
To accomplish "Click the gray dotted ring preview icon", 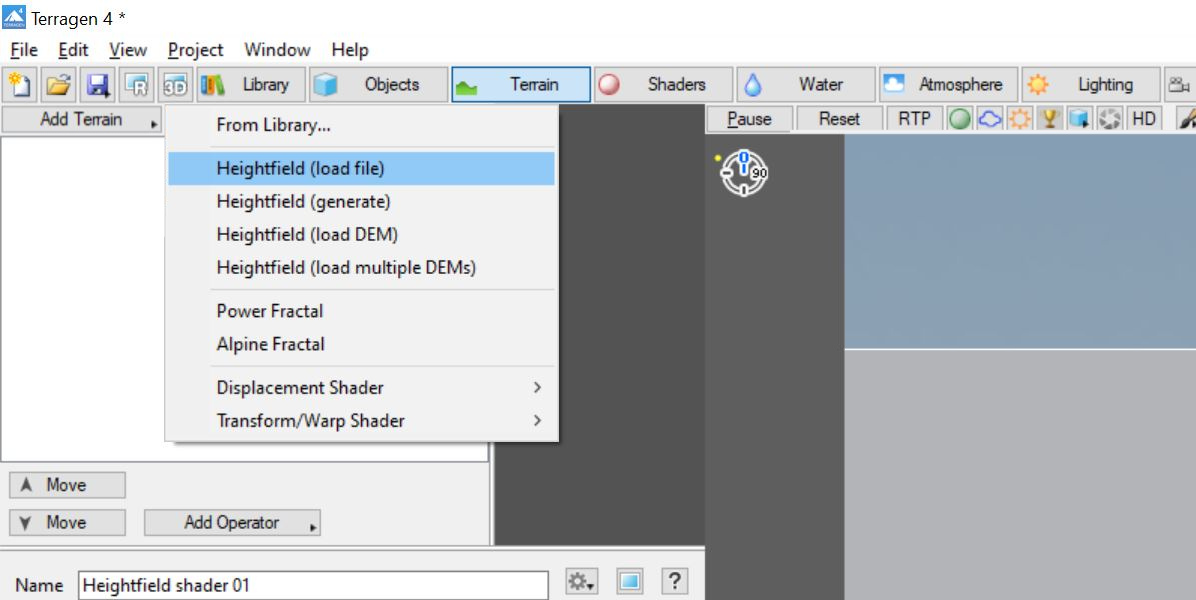I will [x=1109, y=119].
